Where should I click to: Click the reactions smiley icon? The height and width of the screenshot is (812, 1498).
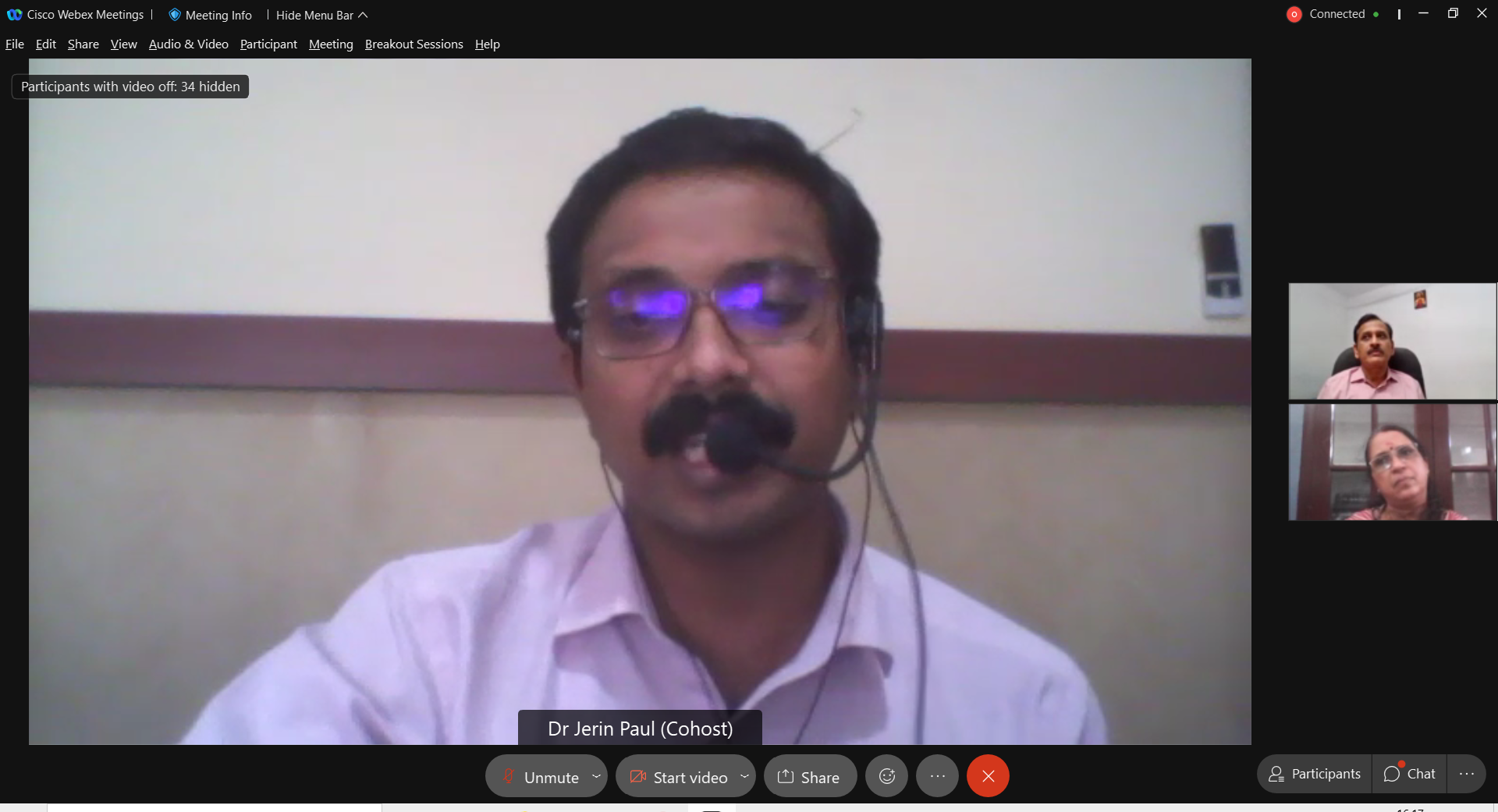(x=887, y=776)
